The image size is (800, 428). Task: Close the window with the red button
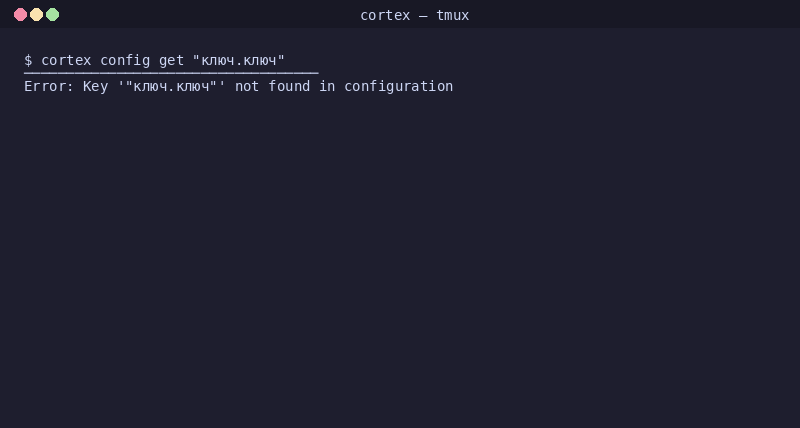pos(20,15)
